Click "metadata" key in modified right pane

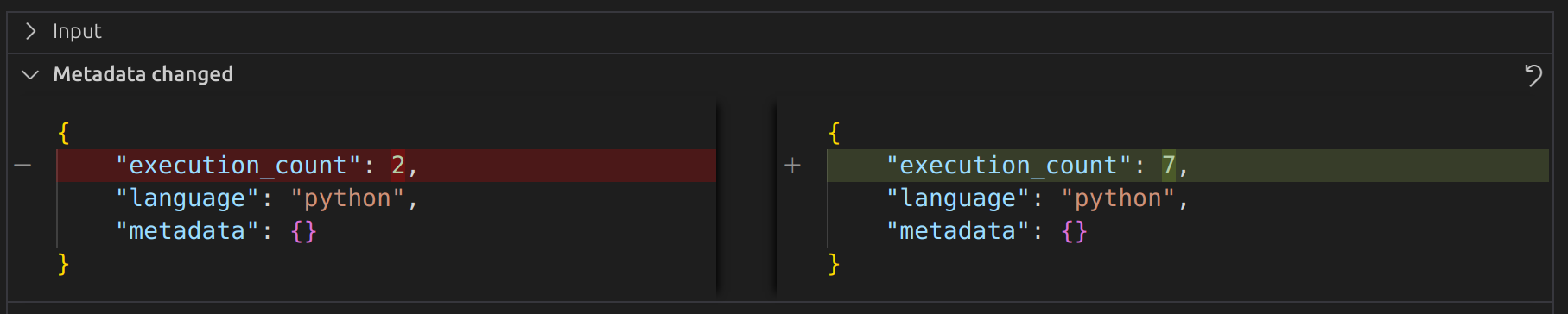(x=958, y=231)
